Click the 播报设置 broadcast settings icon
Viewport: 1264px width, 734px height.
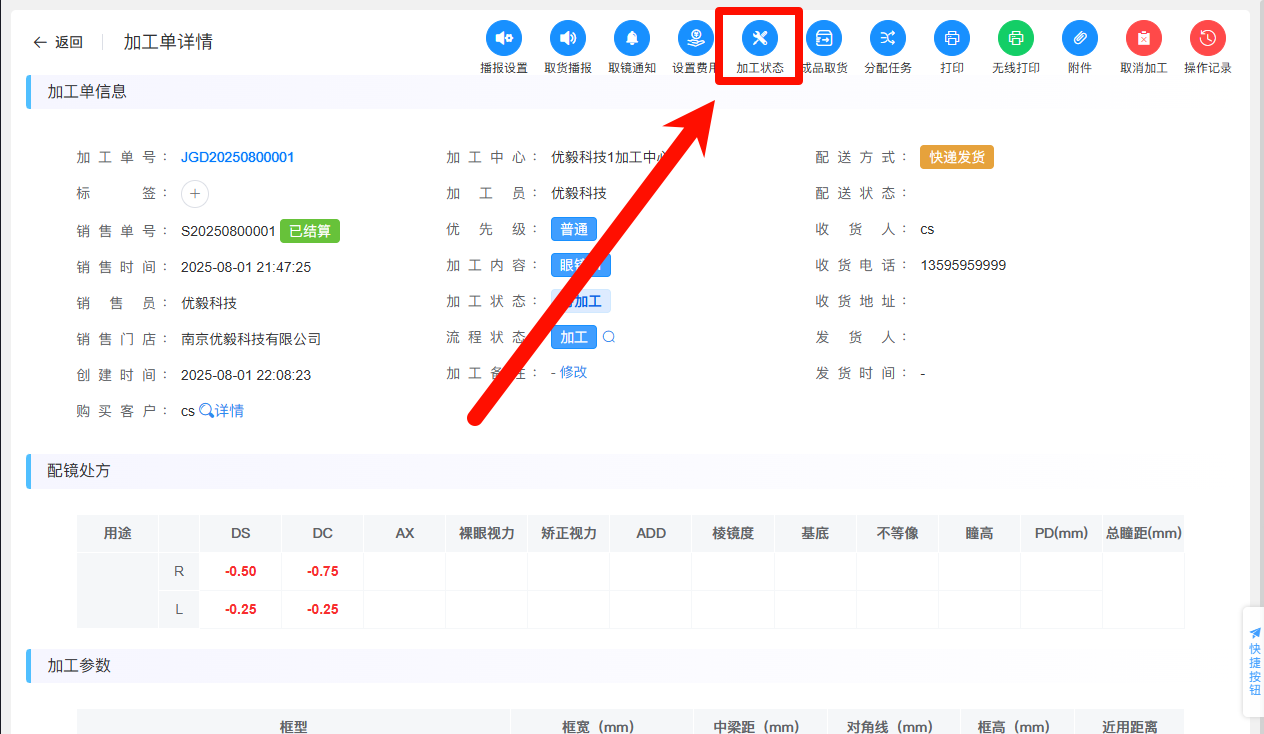[504, 39]
